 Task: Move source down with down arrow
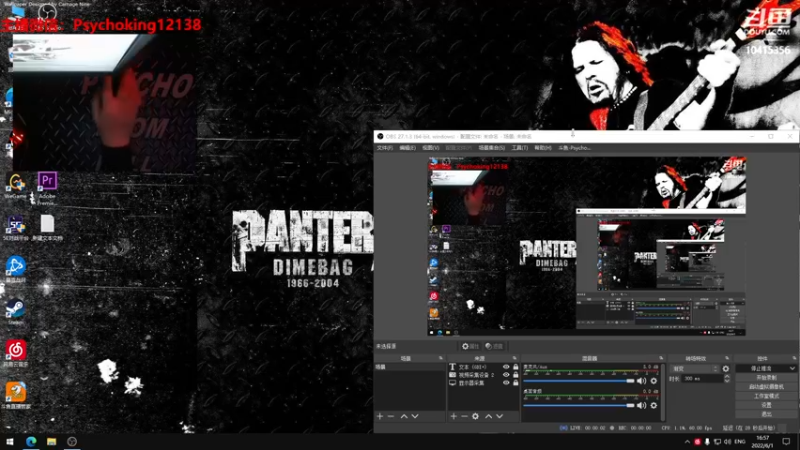coord(499,416)
